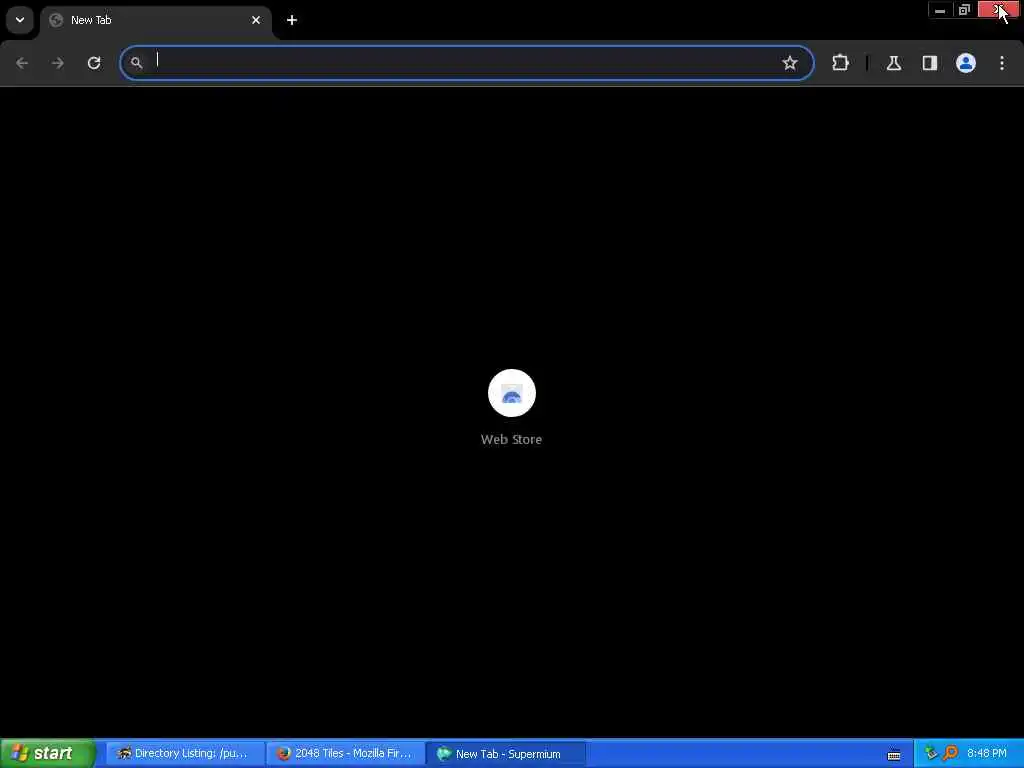This screenshot has height=768, width=1024.
Task: Click New Tab - Supermium taskbar button
Action: (x=506, y=754)
